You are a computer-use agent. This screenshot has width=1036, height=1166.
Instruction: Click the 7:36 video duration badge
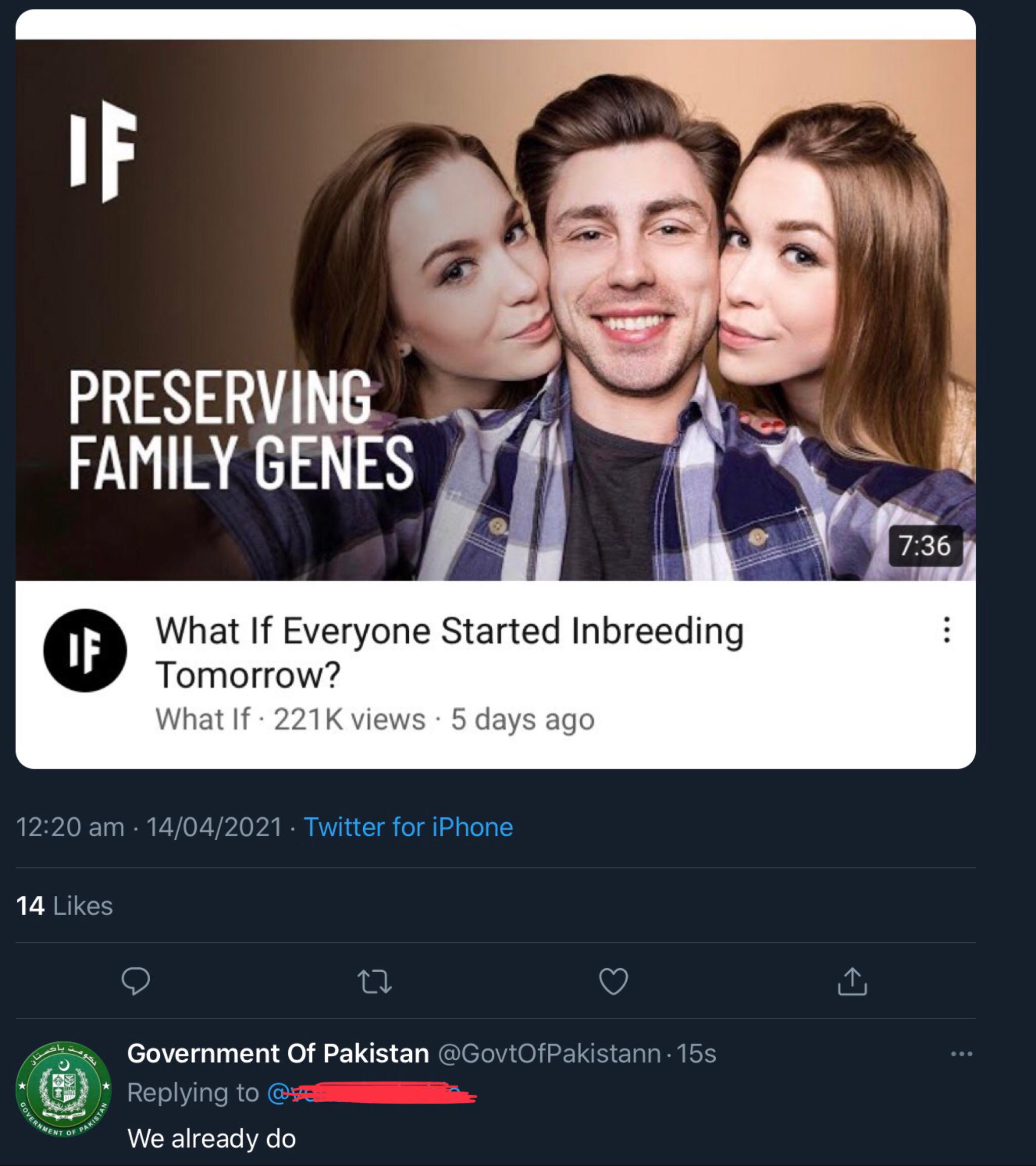tap(925, 545)
